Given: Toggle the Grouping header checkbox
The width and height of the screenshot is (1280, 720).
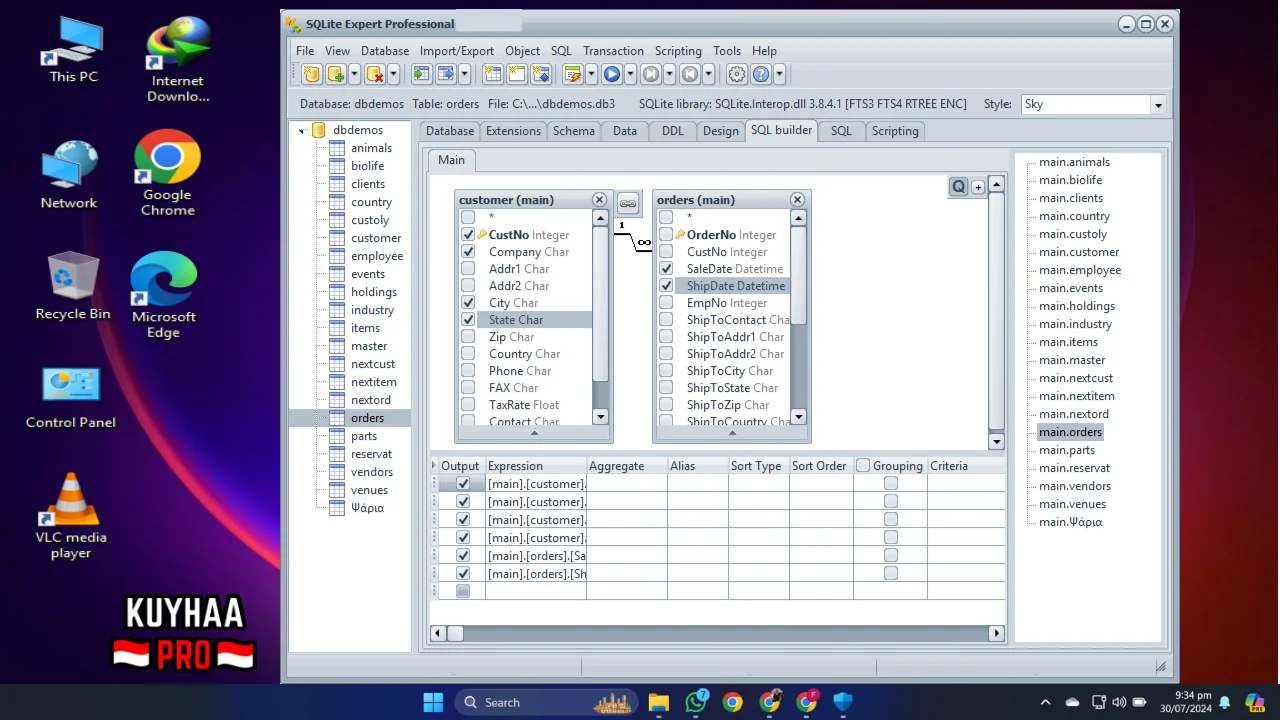Looking at the screenshot, I should [x=864, y=466].
